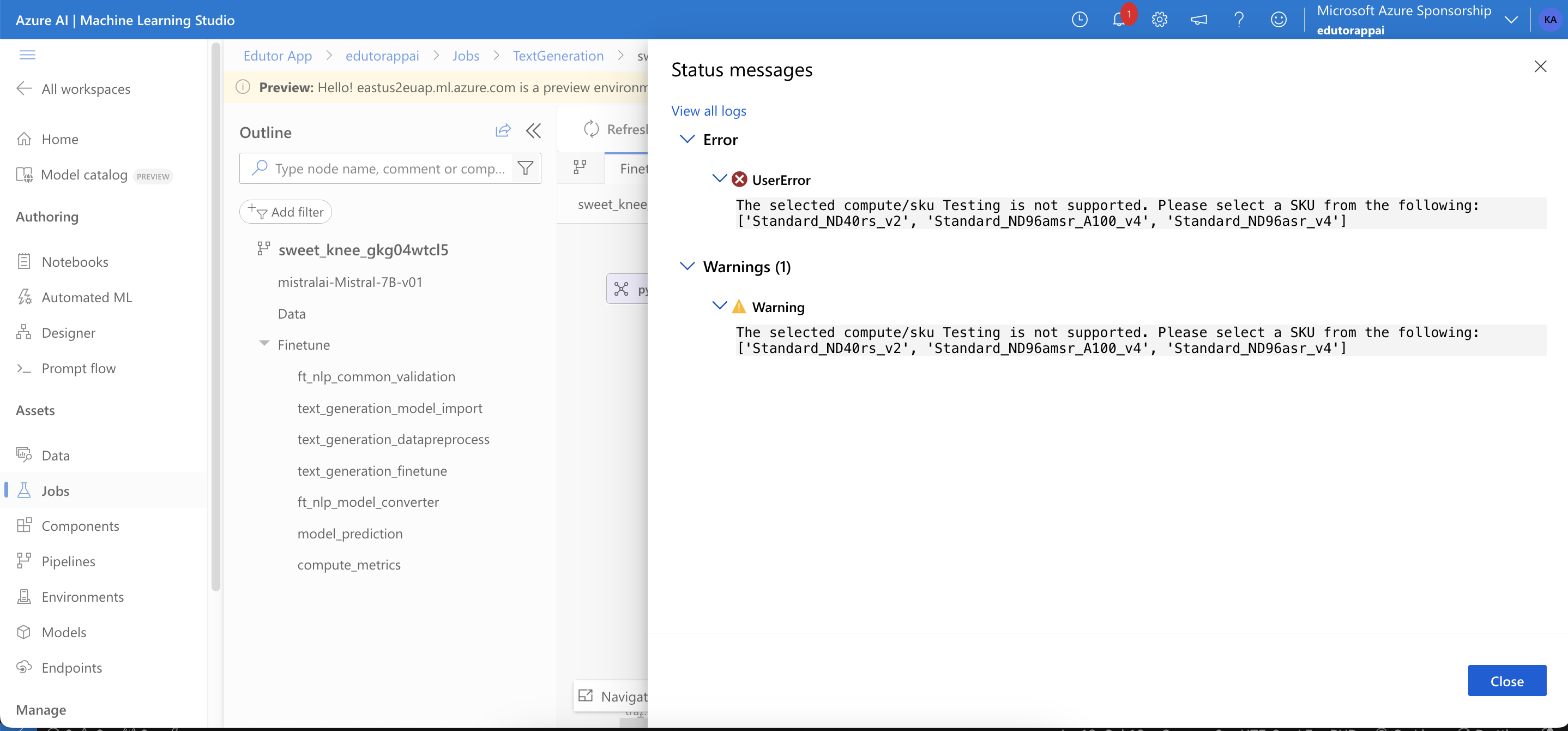Screen dimensions: 1568x731
Task: Click Add filter button
Action: tap(286, 211)
